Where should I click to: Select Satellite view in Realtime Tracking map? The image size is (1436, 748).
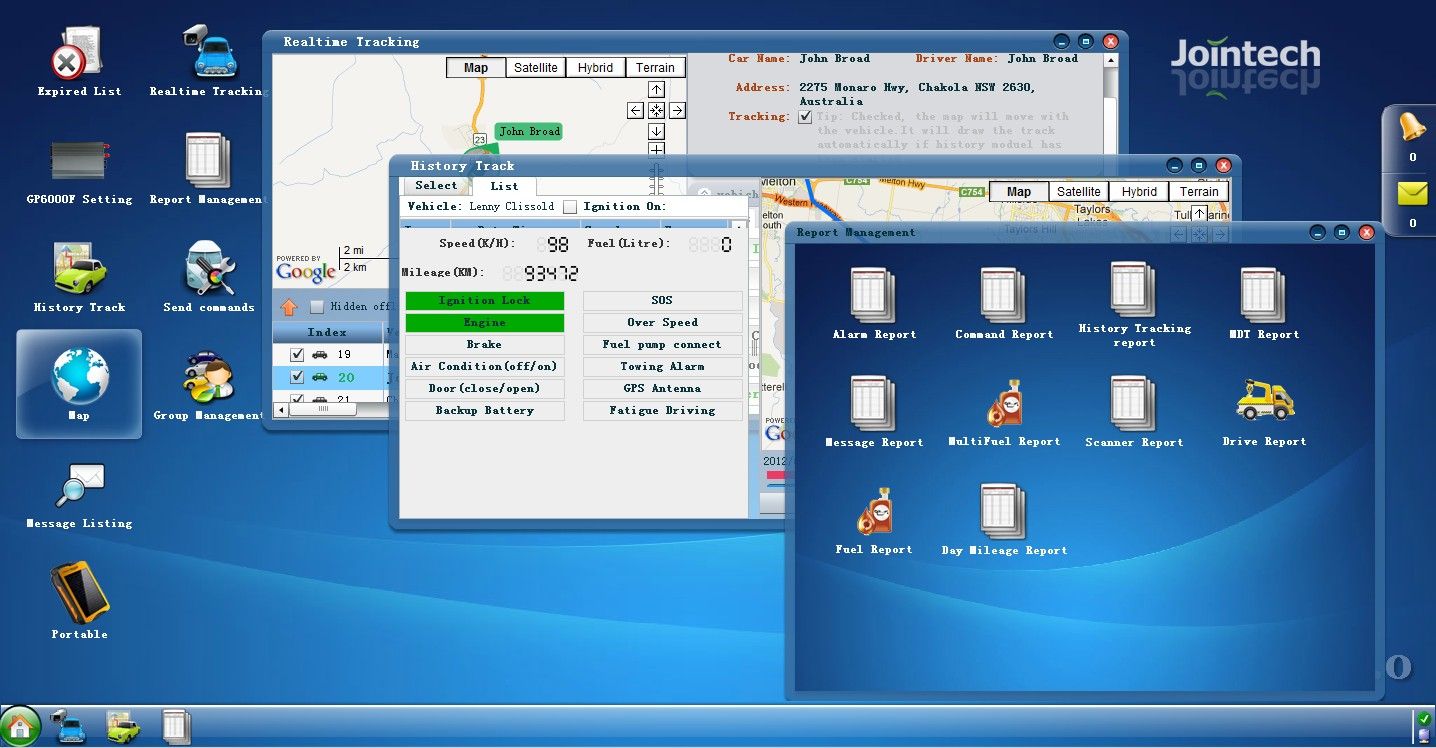(535, 68)
